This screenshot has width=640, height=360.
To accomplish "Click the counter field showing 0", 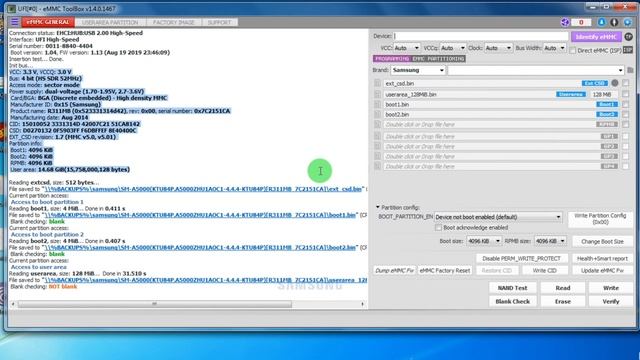I will coord(581,22).
